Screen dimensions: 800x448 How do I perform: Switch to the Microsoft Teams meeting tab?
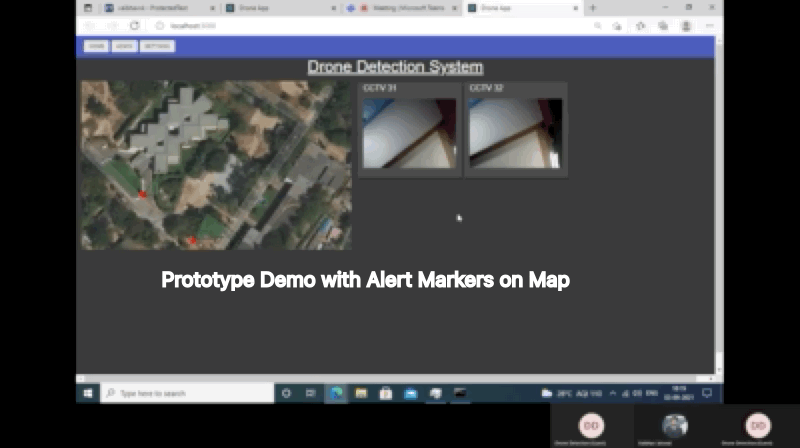[401, 8]
